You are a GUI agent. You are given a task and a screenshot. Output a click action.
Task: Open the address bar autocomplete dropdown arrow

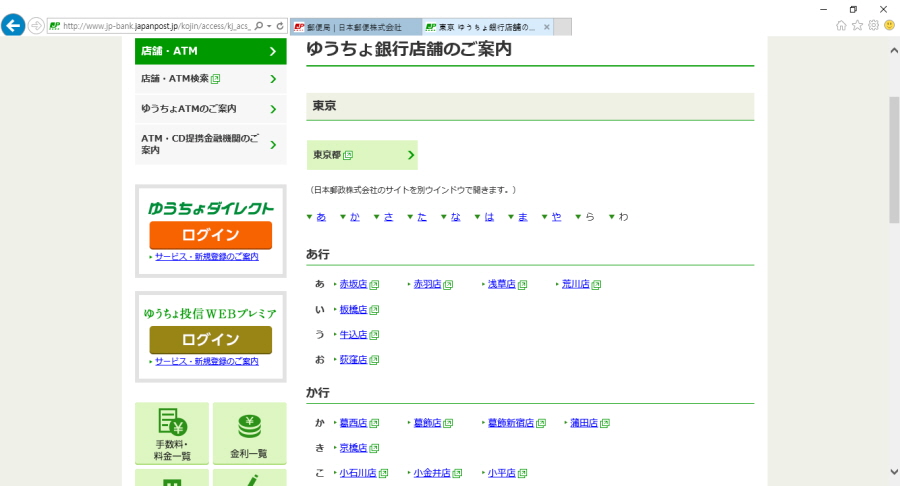[269, 26]
